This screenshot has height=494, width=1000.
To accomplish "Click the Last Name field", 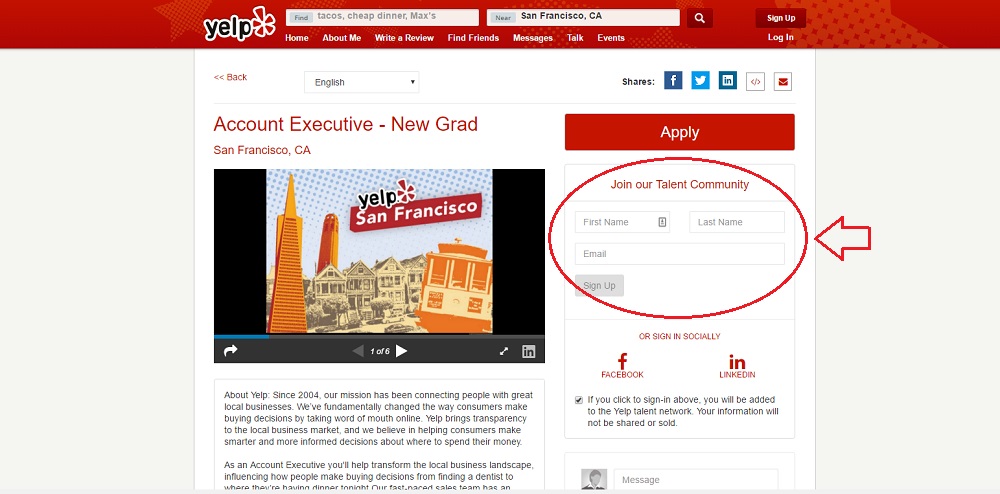I will click(x=737, y=222).
